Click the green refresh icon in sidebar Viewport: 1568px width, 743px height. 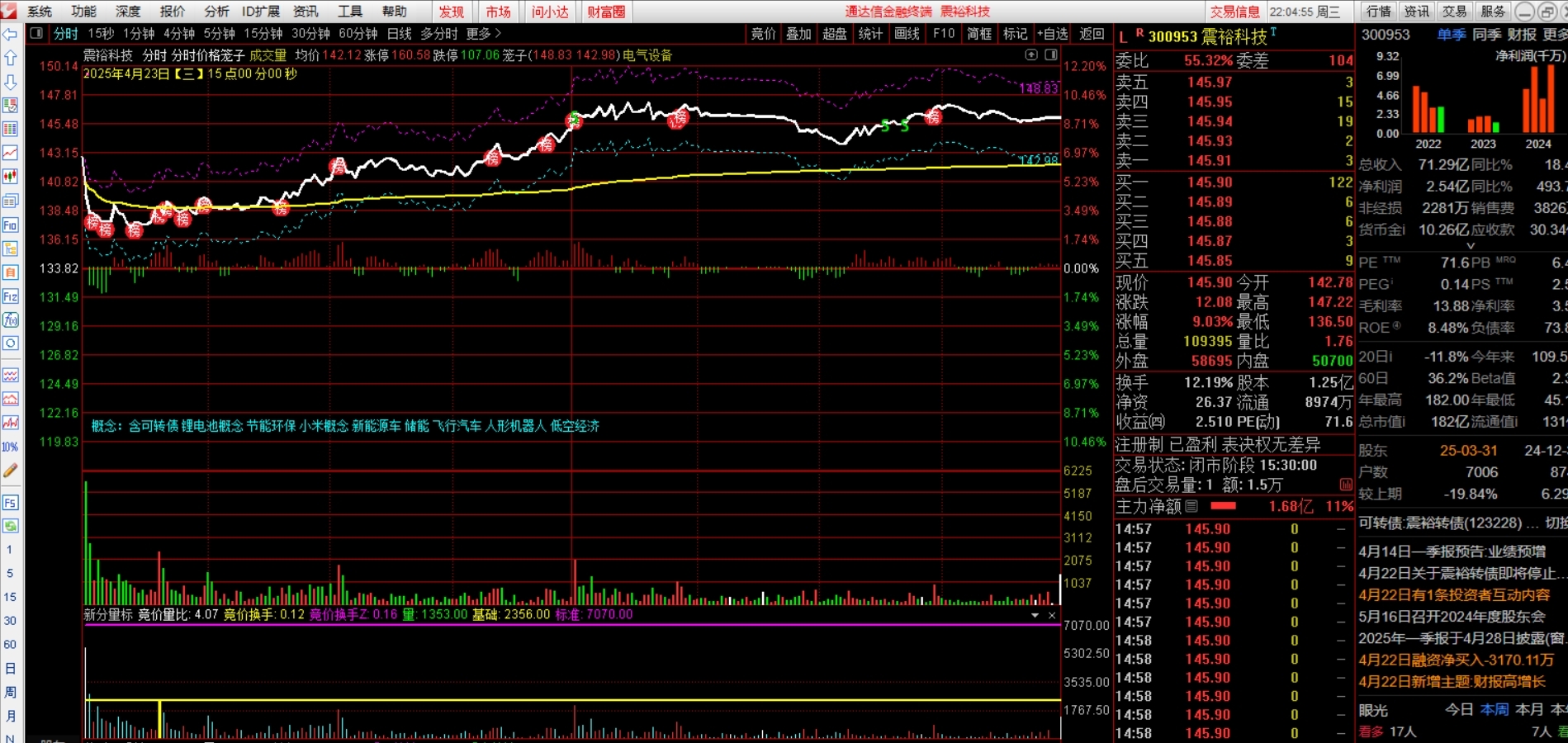pos(11,525)
